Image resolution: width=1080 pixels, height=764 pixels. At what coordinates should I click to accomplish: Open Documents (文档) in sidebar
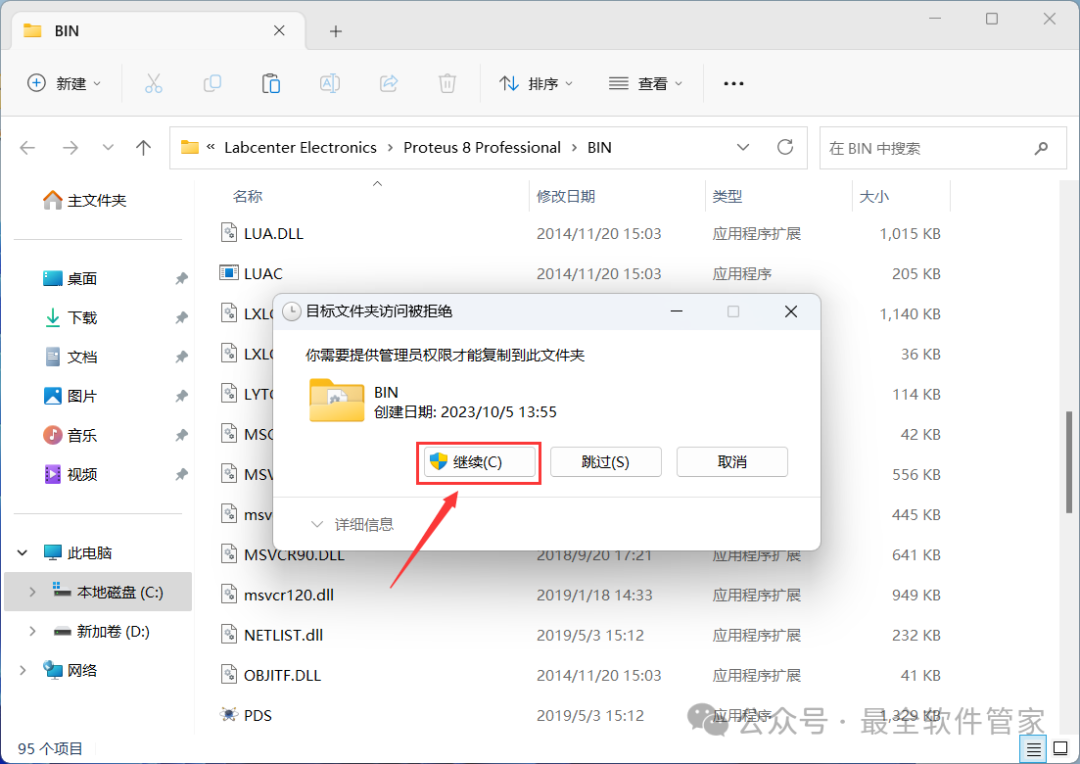point(70,357)
